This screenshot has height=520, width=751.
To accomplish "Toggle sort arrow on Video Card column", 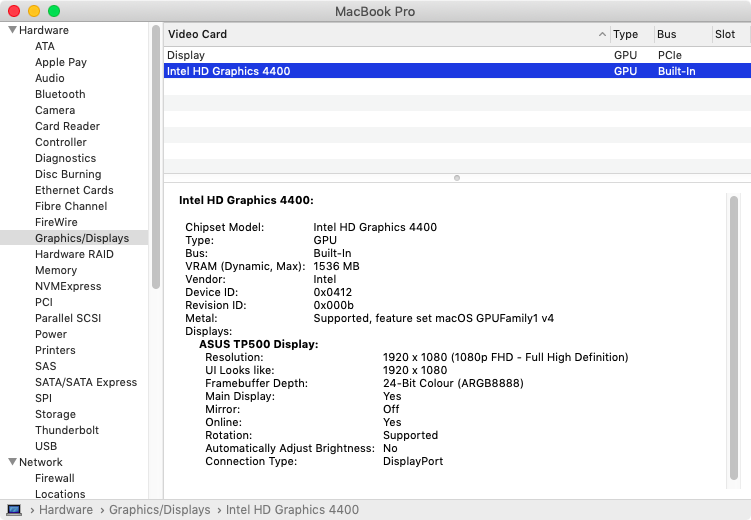I will (602, 34).
